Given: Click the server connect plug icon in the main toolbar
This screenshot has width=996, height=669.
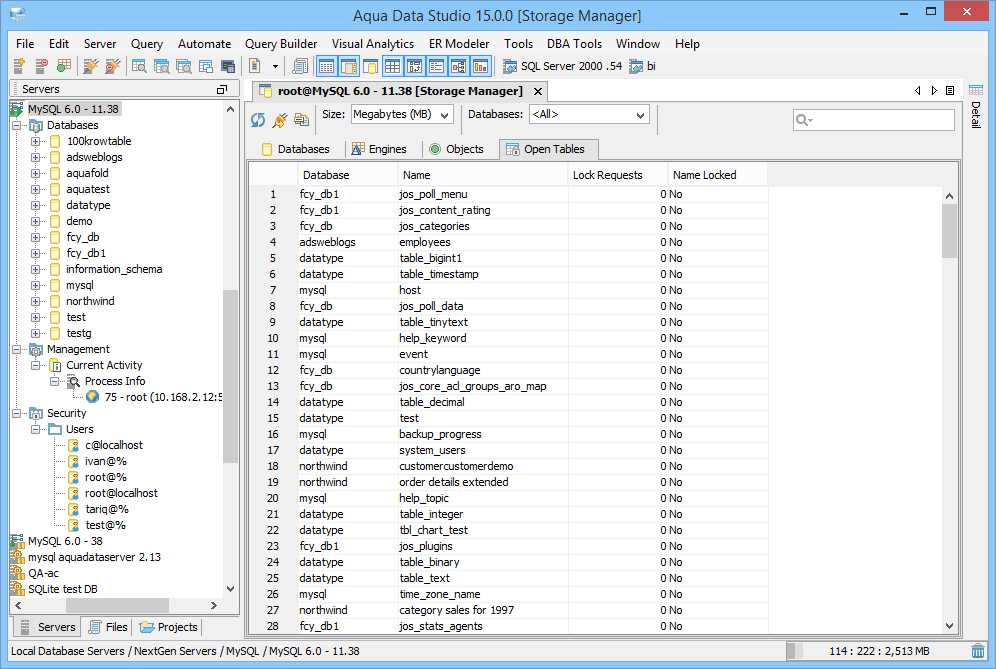Looking at the screenshot, I should click(x=91, y=65).
